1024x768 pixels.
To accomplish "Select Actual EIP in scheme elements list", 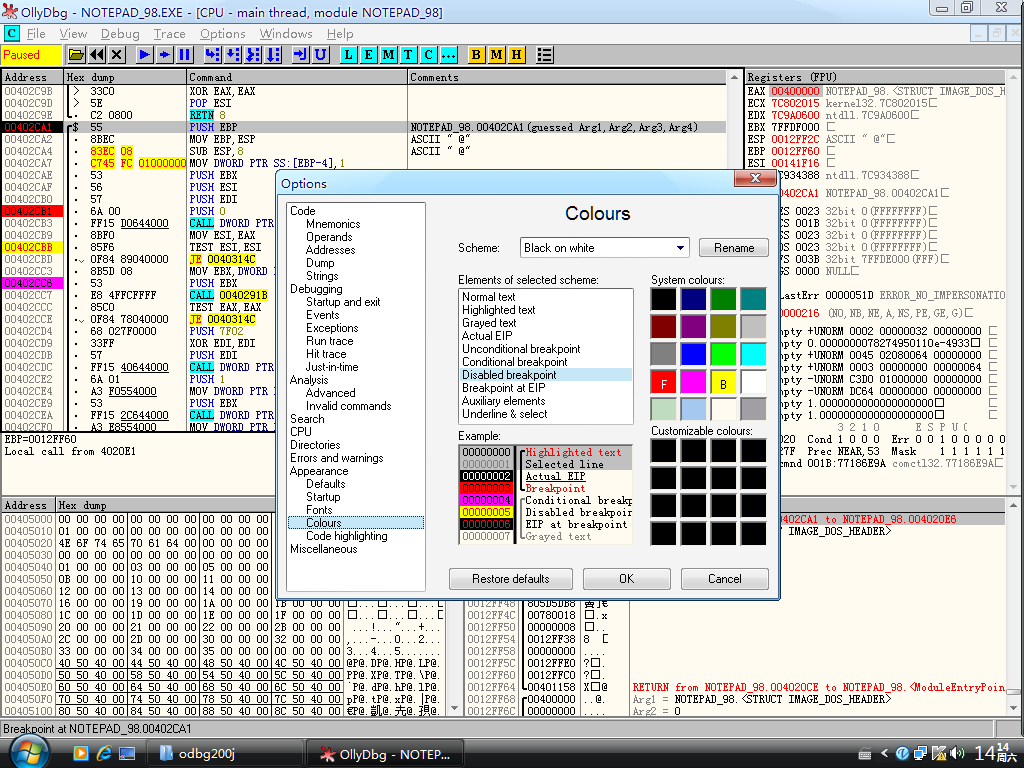I will [487, 336].
